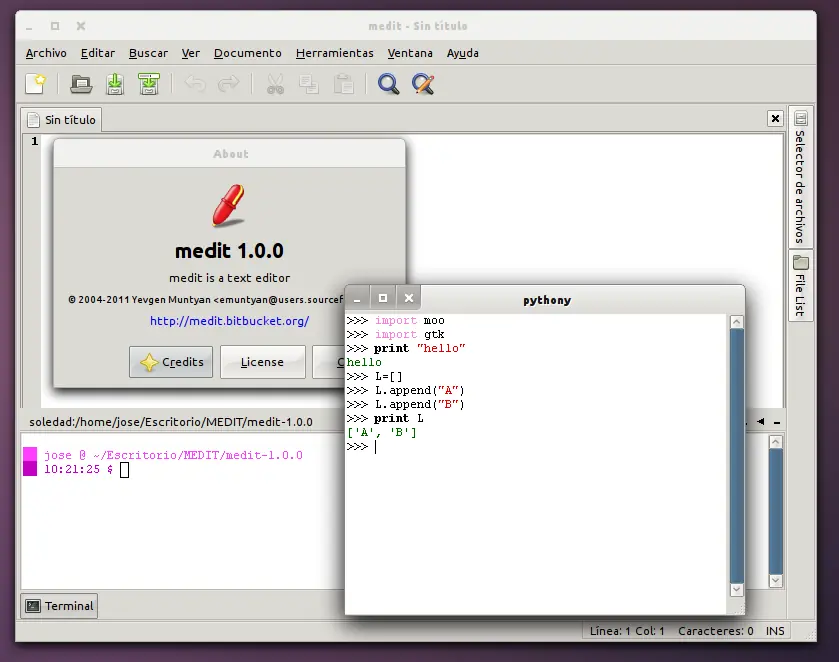Image resolution: width=839 pixels, height=662 pixels.
Task: Click terminal prompt cursor
Action: coord(124,470)
